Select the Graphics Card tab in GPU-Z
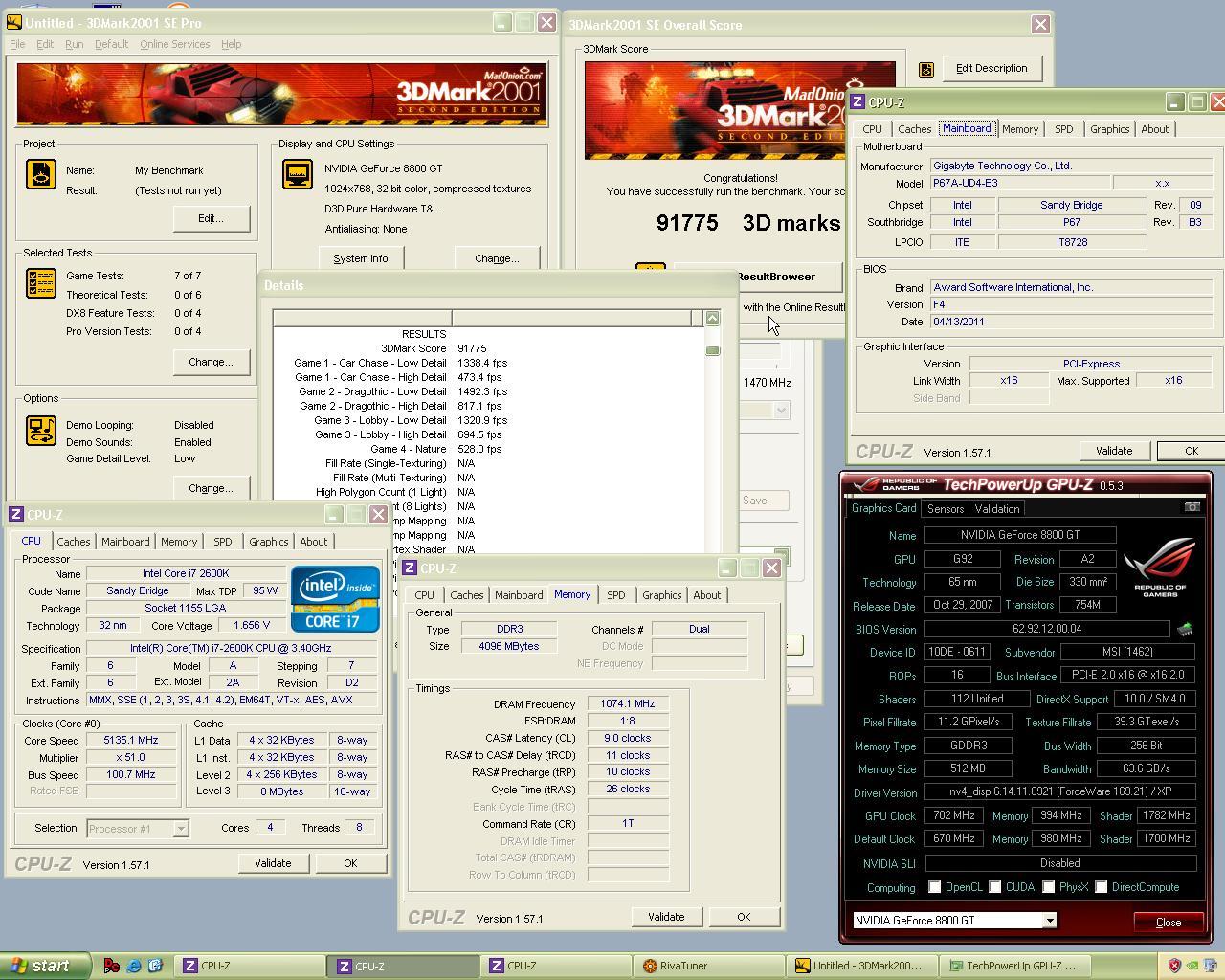 click(x=883, y=508)
